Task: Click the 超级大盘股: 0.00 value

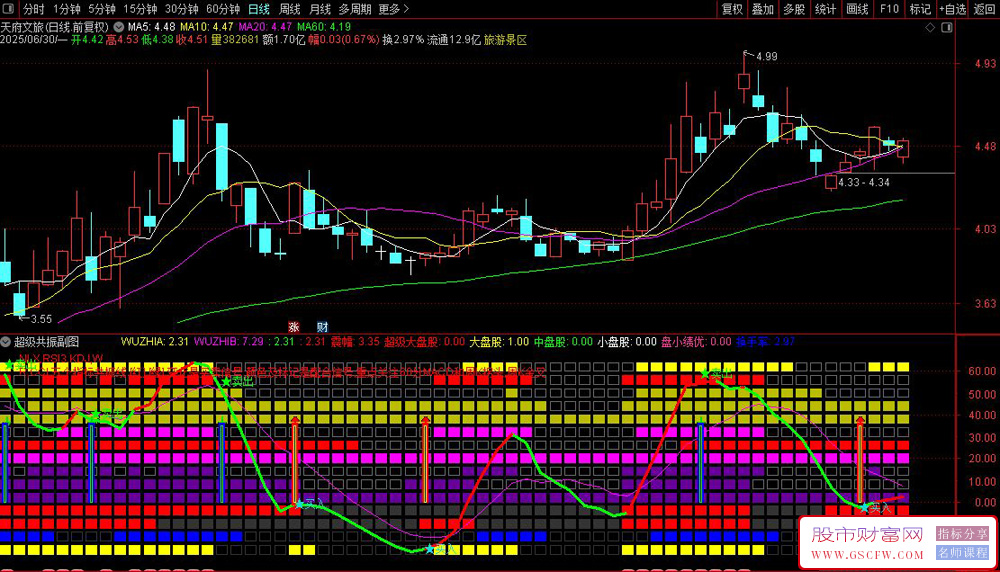Action: click(x=424, y=342)
